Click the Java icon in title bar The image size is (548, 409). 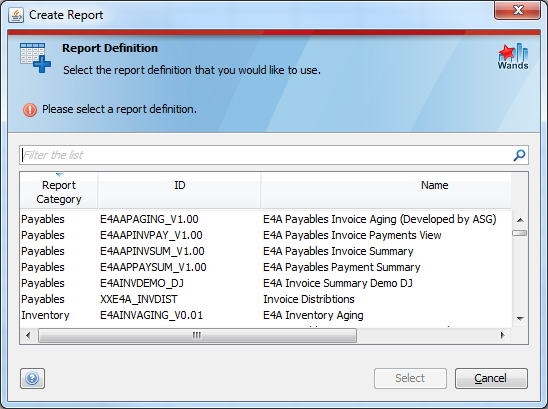point(16,15)
